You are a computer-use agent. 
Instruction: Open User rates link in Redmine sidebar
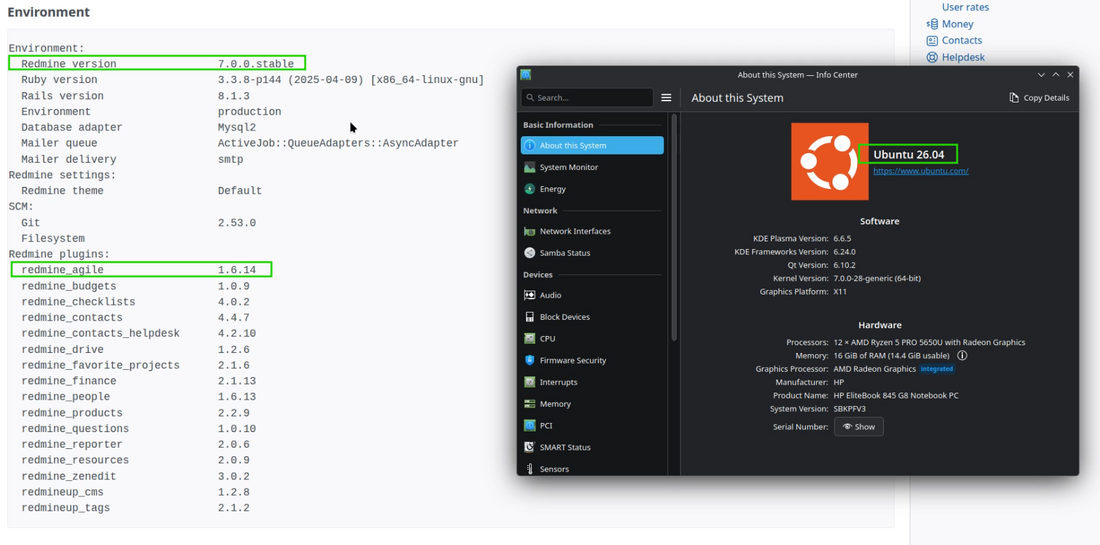pyautogui.click(x=965, y=7)
